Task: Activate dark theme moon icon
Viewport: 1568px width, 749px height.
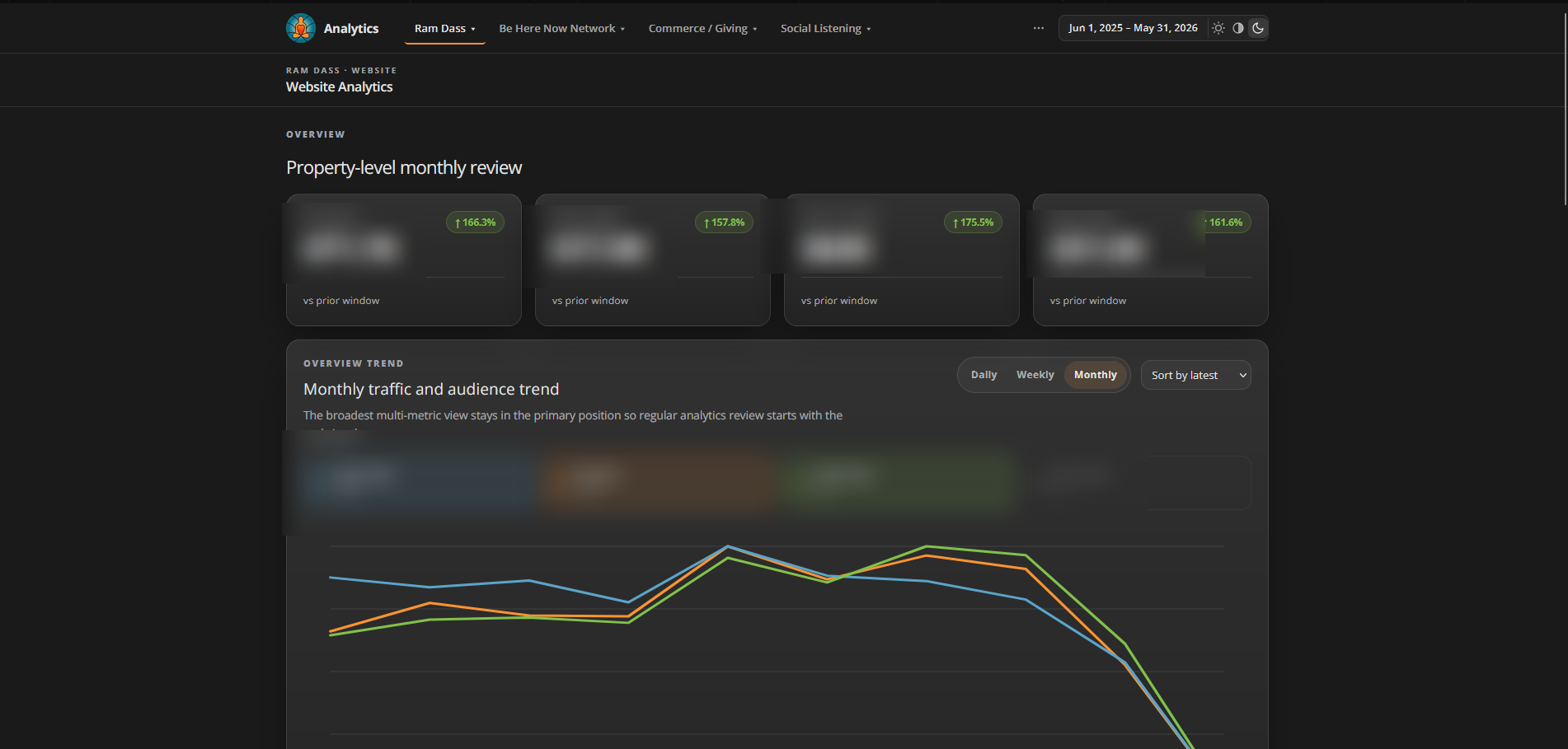Action: pos(1258,28)
